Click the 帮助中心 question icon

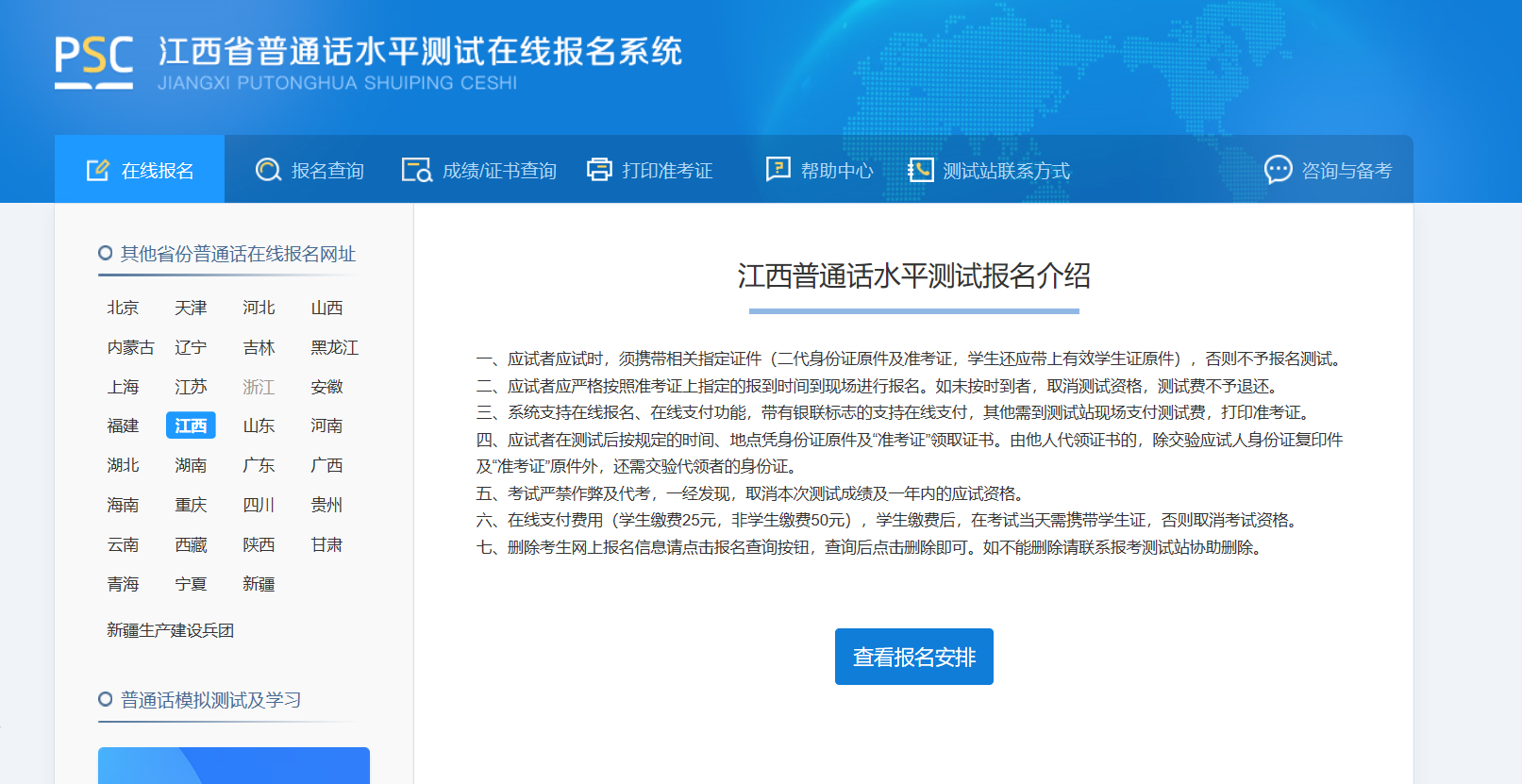tap(778, 169)
